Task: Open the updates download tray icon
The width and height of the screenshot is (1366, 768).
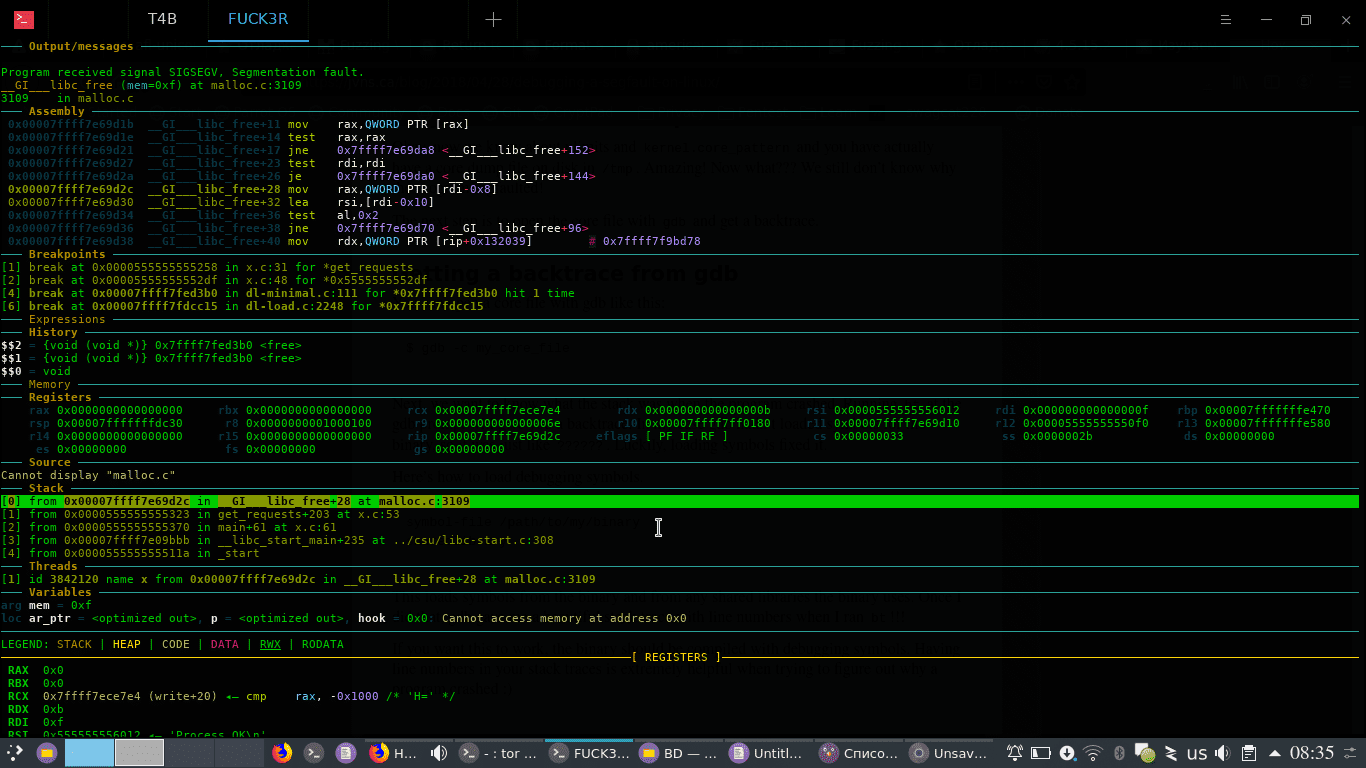Action: pyautogui.click(x=1067, y=753)
